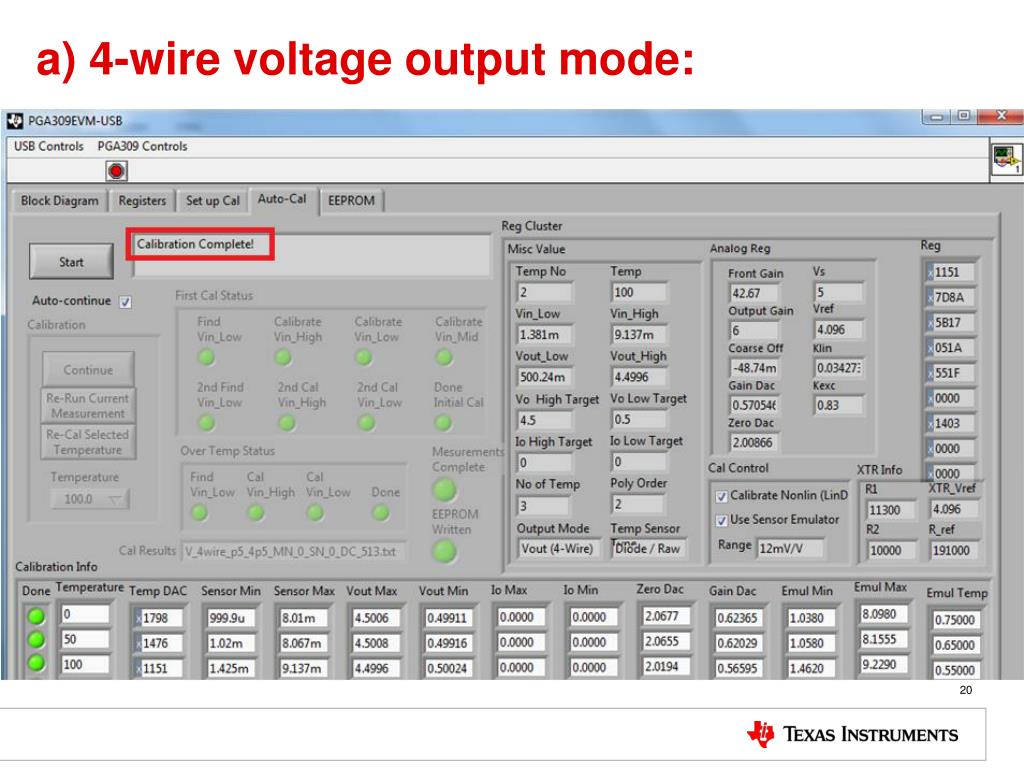Click the red stop button icon
Screen dimensions: 1024x768
coord(116,171)
